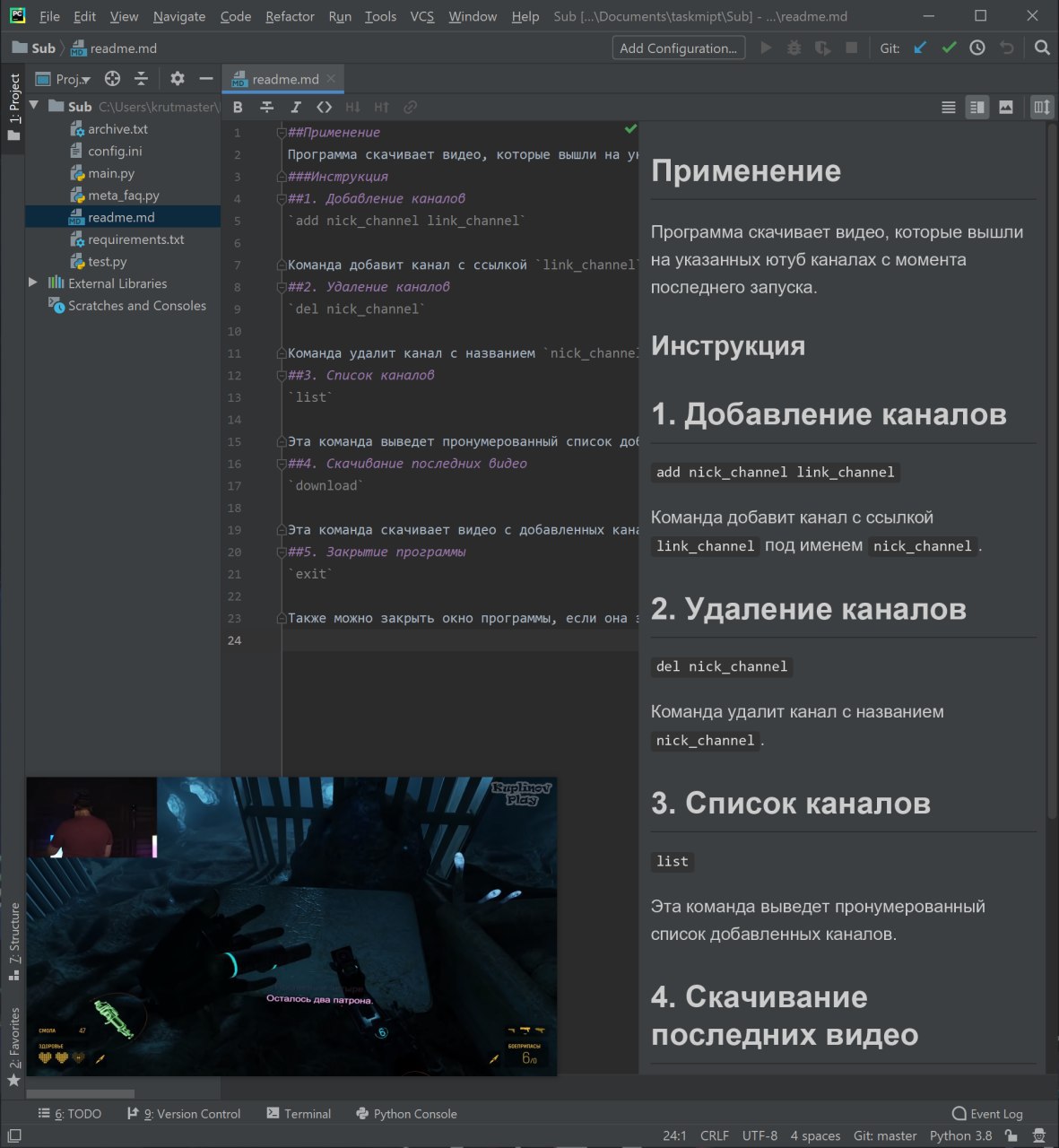The height and width of the screenshot is (1148, 1059).
Task: Click the Run play icon
Action: coord(766,48)
